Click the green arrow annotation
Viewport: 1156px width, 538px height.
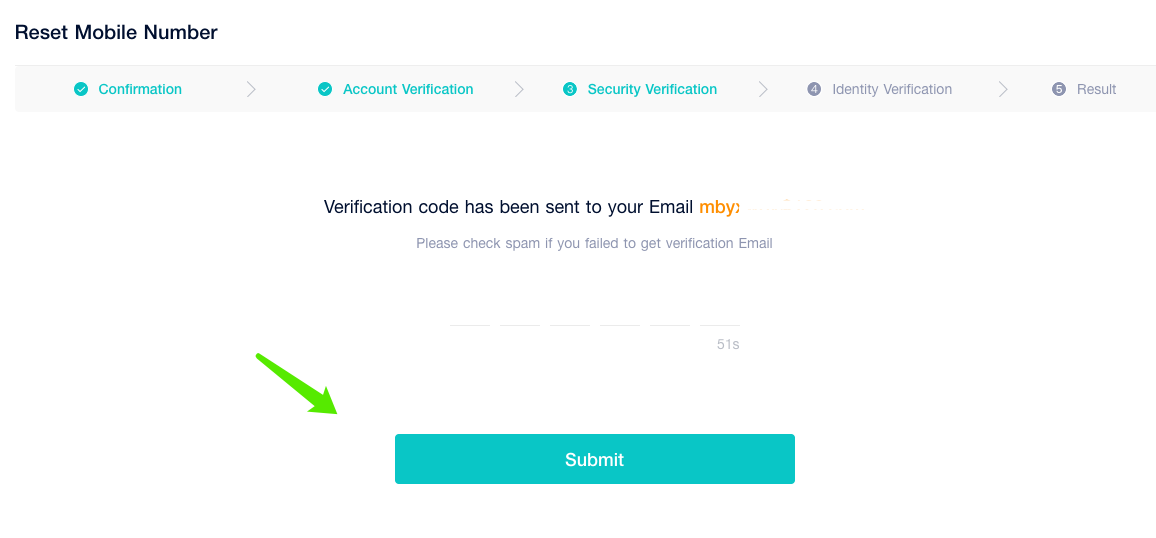297,385
